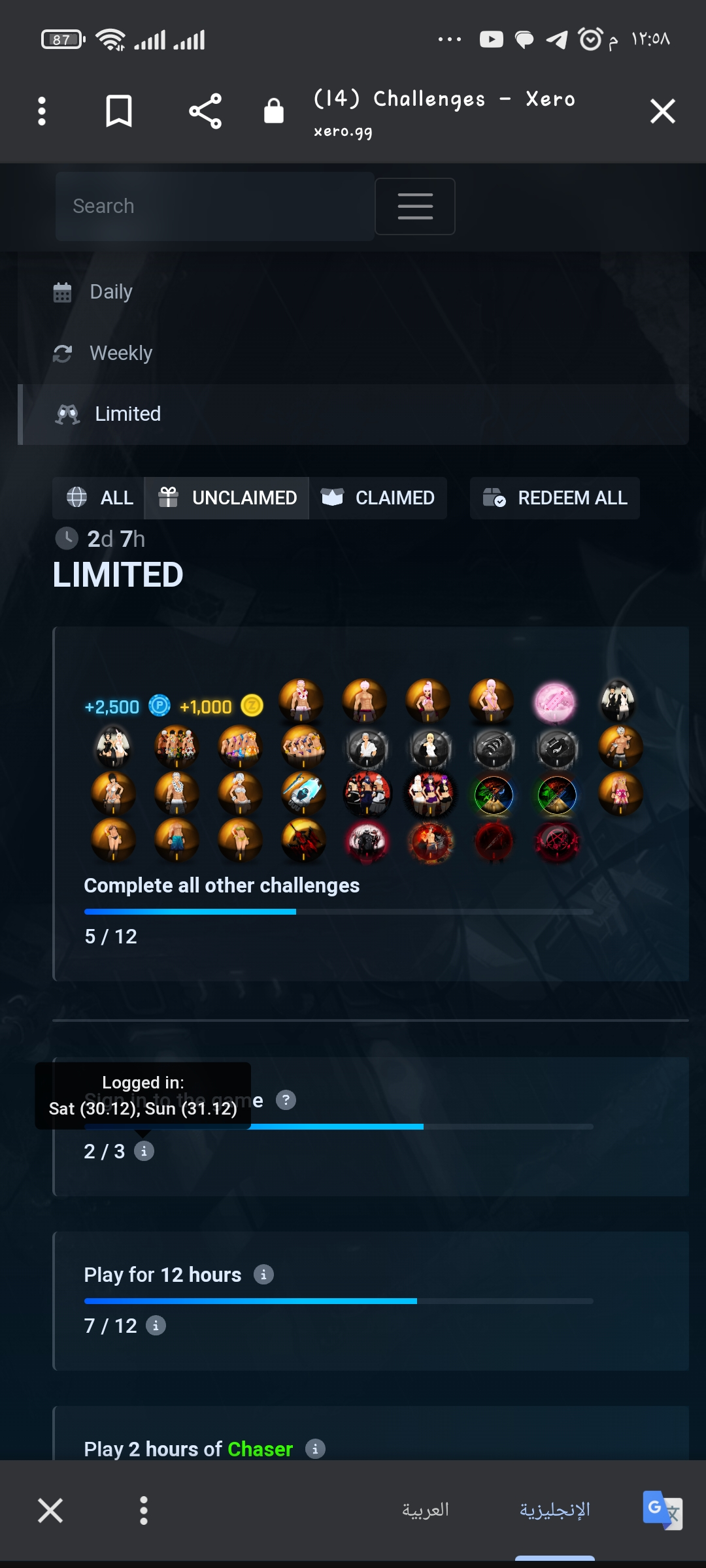Switch translation to العربية
The width and height of the screenshot is (706, 1568).
[x=426, y=1510]
